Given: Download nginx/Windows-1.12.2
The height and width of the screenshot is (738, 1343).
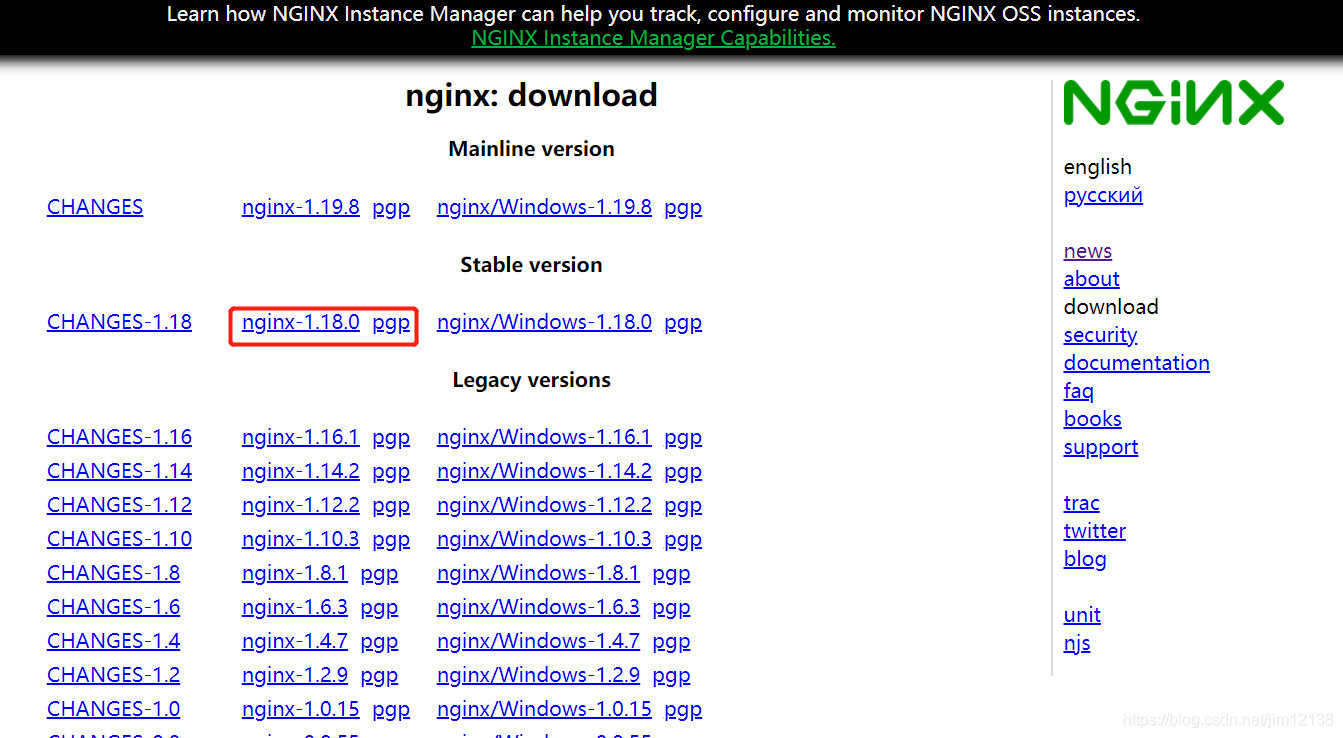Looking at the screenshot, I should (x=544, y=505).
